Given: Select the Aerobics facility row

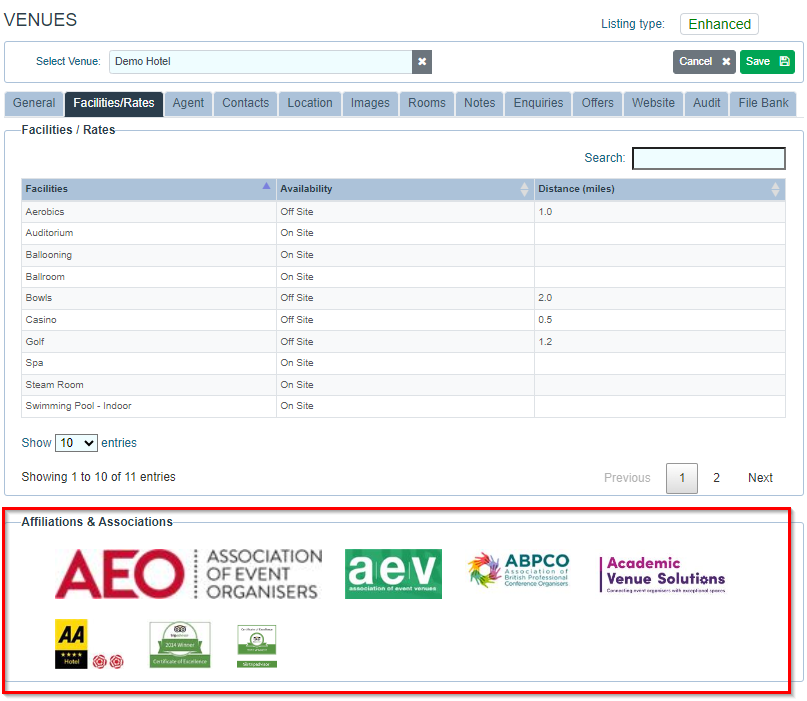Looking at the screenshot, I should coord(404,212).
